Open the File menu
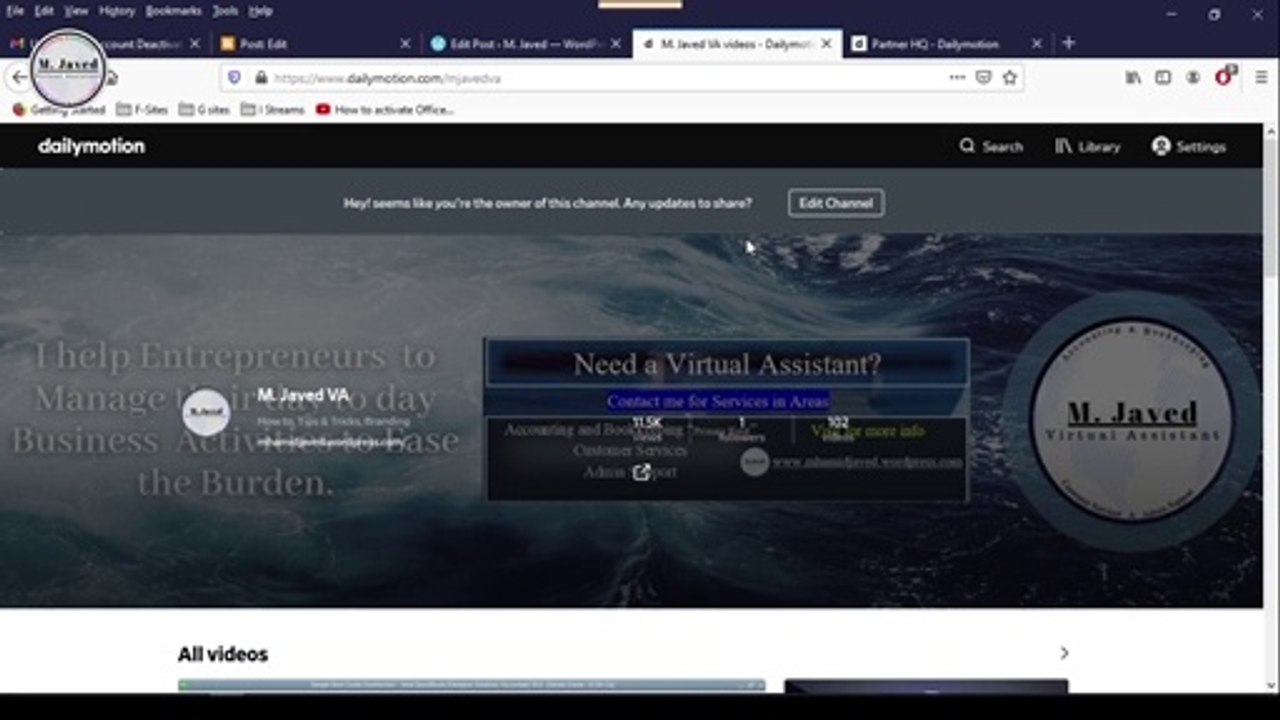The width and height of the screenshot is (1280, 720). click(15, 10)
